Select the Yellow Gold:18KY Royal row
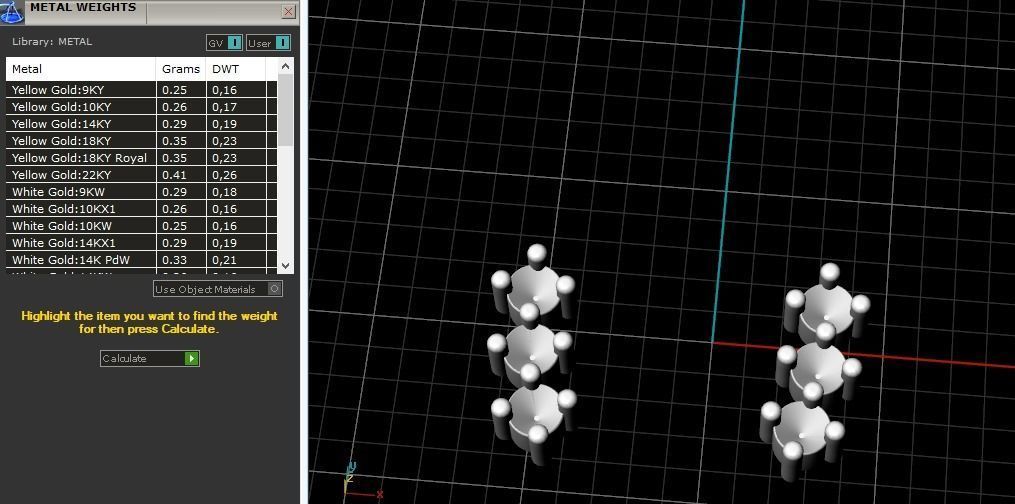Viewport: 1015px width, 504px height. pyautogui.click(x=141, y=158)
